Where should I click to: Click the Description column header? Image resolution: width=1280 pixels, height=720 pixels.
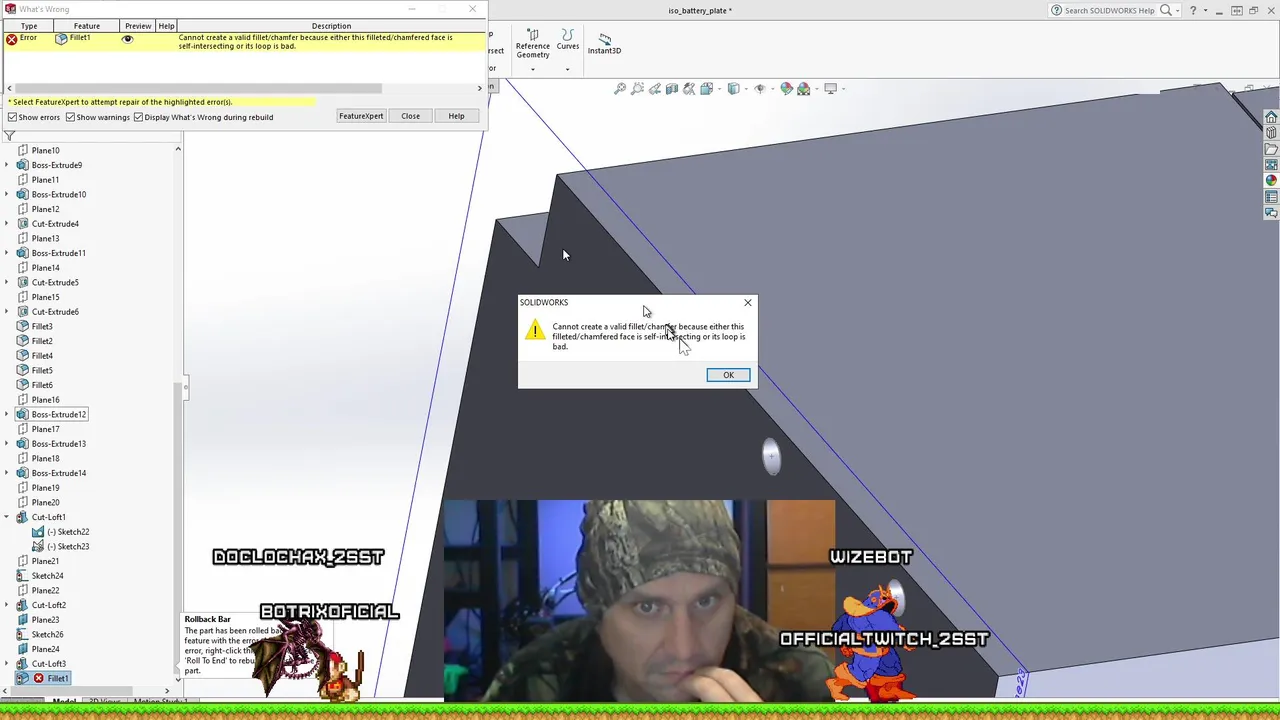point(331,26)
